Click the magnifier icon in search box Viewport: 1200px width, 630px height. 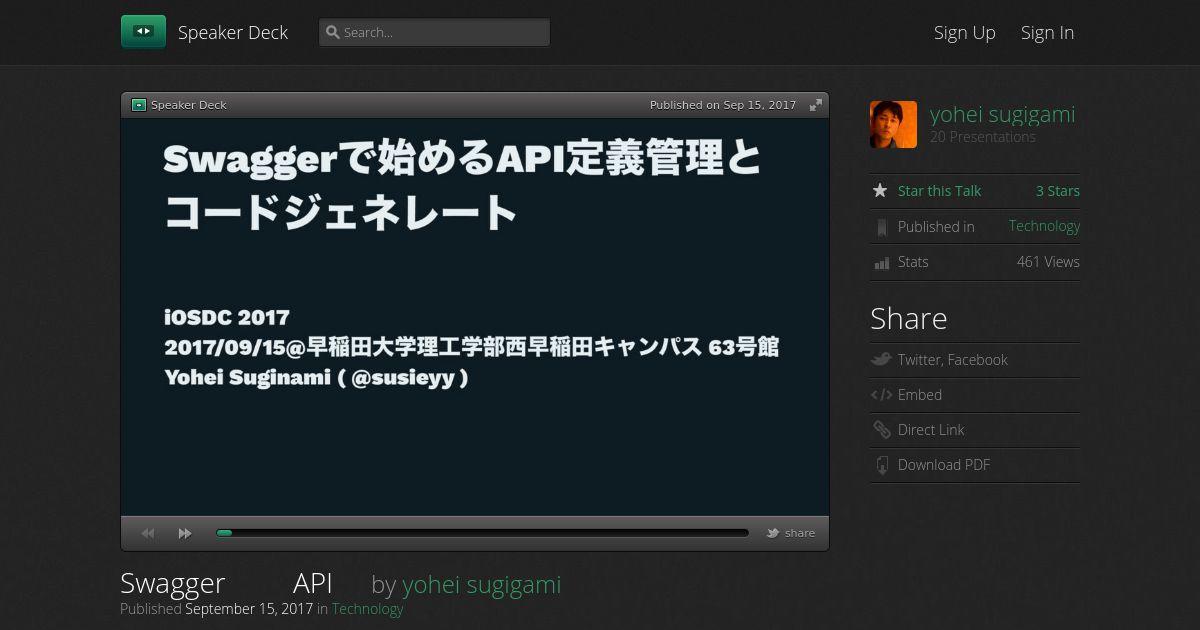click(333, 32)
